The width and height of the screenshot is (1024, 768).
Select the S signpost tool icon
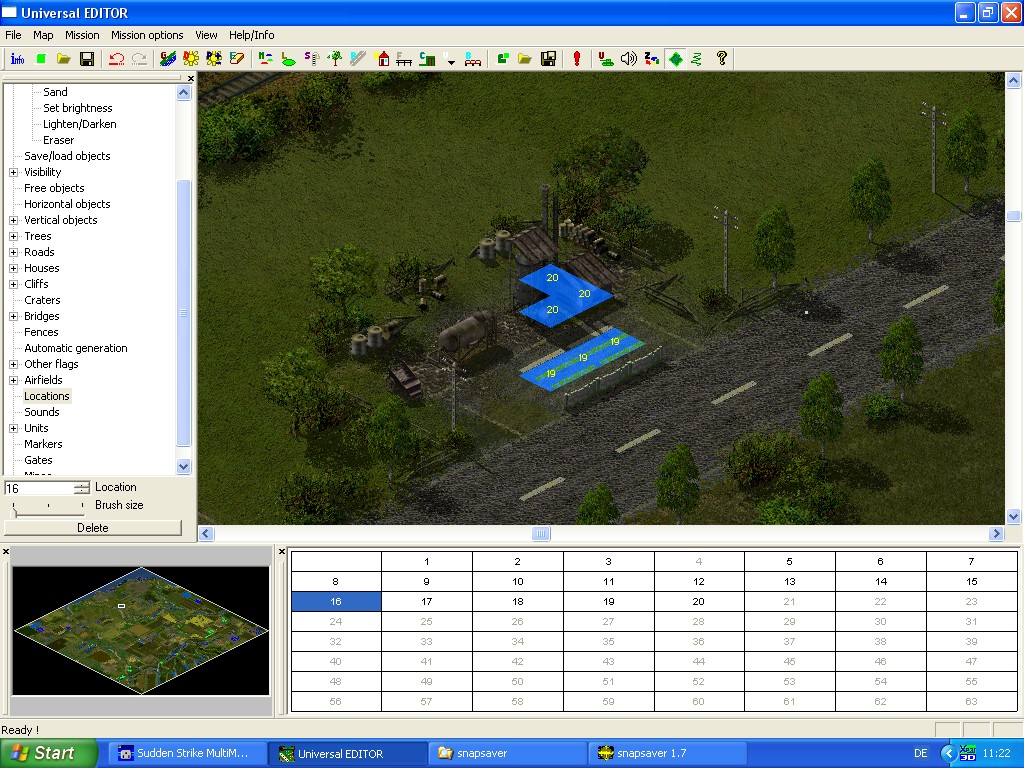point(312,59)
